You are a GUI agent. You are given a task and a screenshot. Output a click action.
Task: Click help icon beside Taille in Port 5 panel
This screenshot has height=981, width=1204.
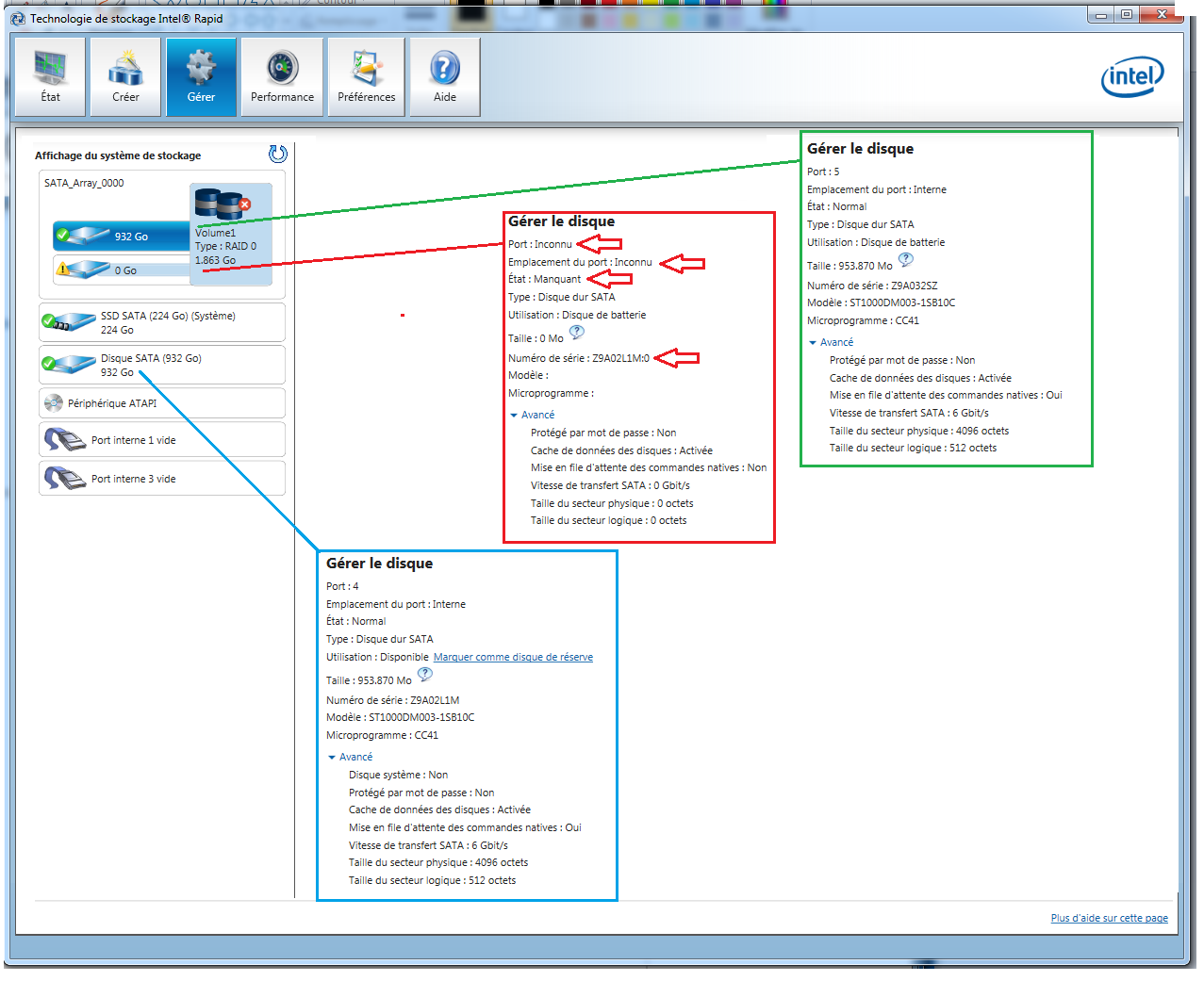coord(906,260)
